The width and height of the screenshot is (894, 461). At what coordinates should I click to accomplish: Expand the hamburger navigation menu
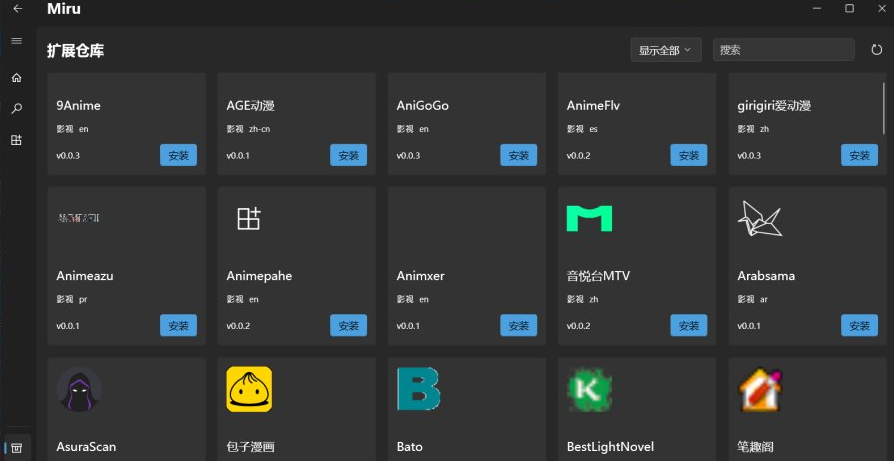[x=16, y=41]
